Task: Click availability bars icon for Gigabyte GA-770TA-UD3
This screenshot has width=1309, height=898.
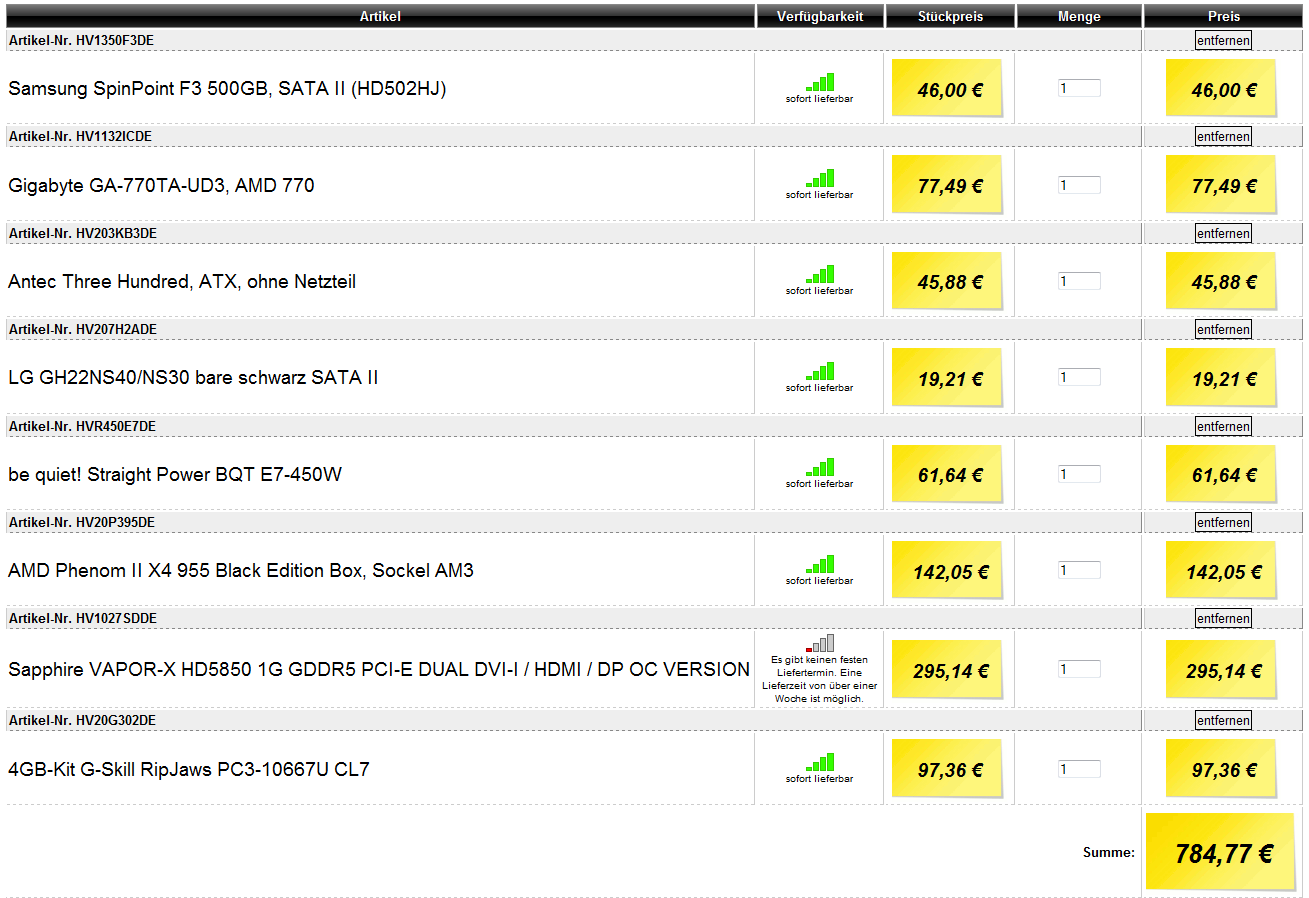Action: point(819,178)
